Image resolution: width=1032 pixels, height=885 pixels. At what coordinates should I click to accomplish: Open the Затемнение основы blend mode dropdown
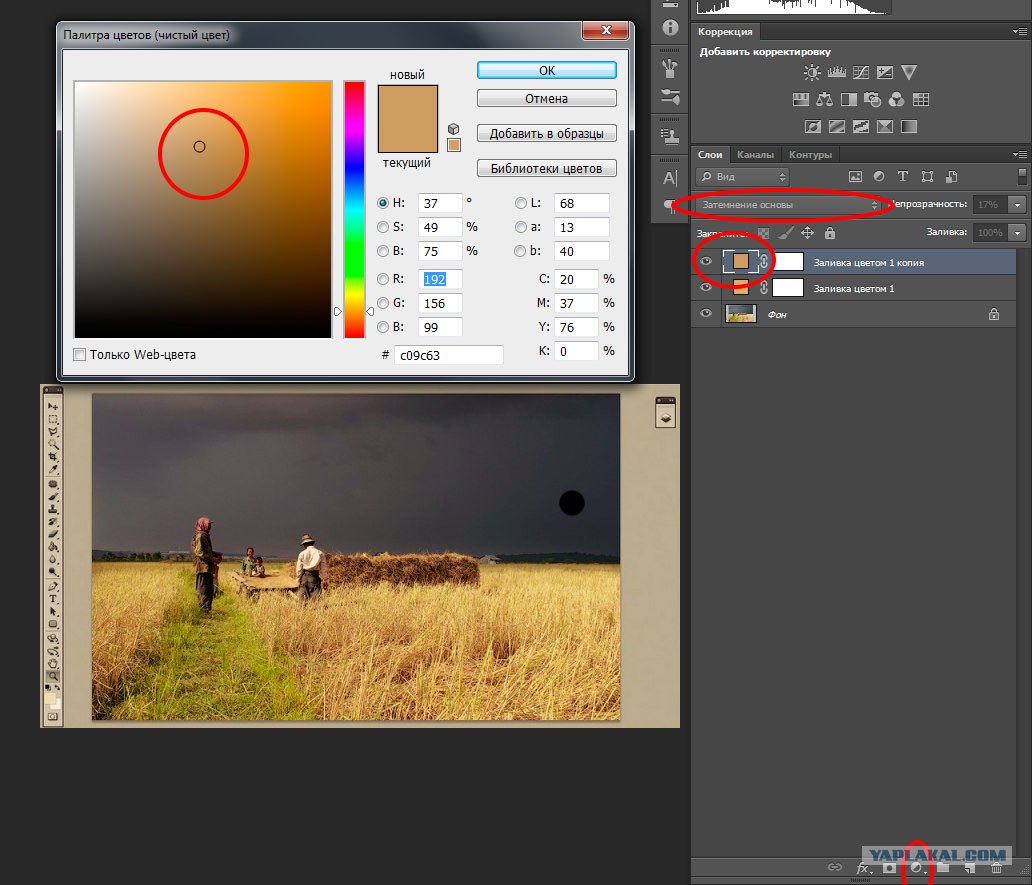[x=788, y=205]
